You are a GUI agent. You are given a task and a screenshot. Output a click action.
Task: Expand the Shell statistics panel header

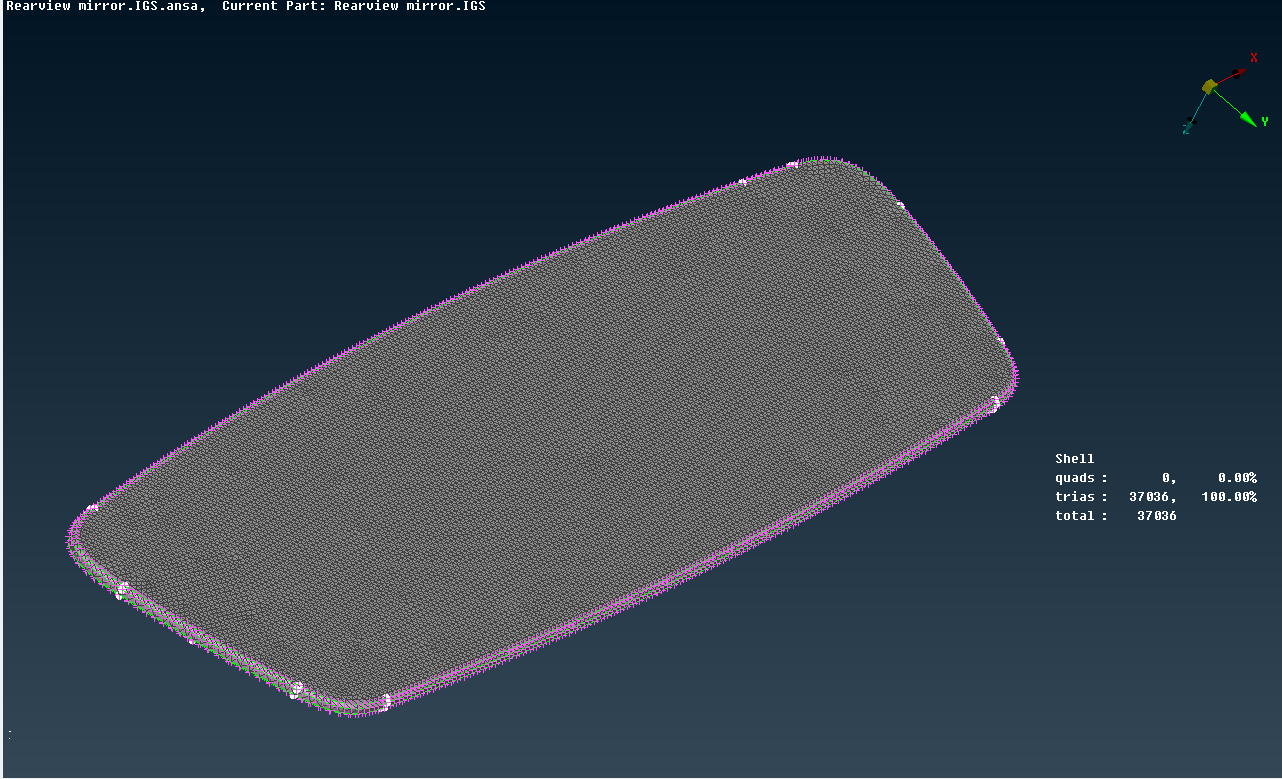(1074, 458)
